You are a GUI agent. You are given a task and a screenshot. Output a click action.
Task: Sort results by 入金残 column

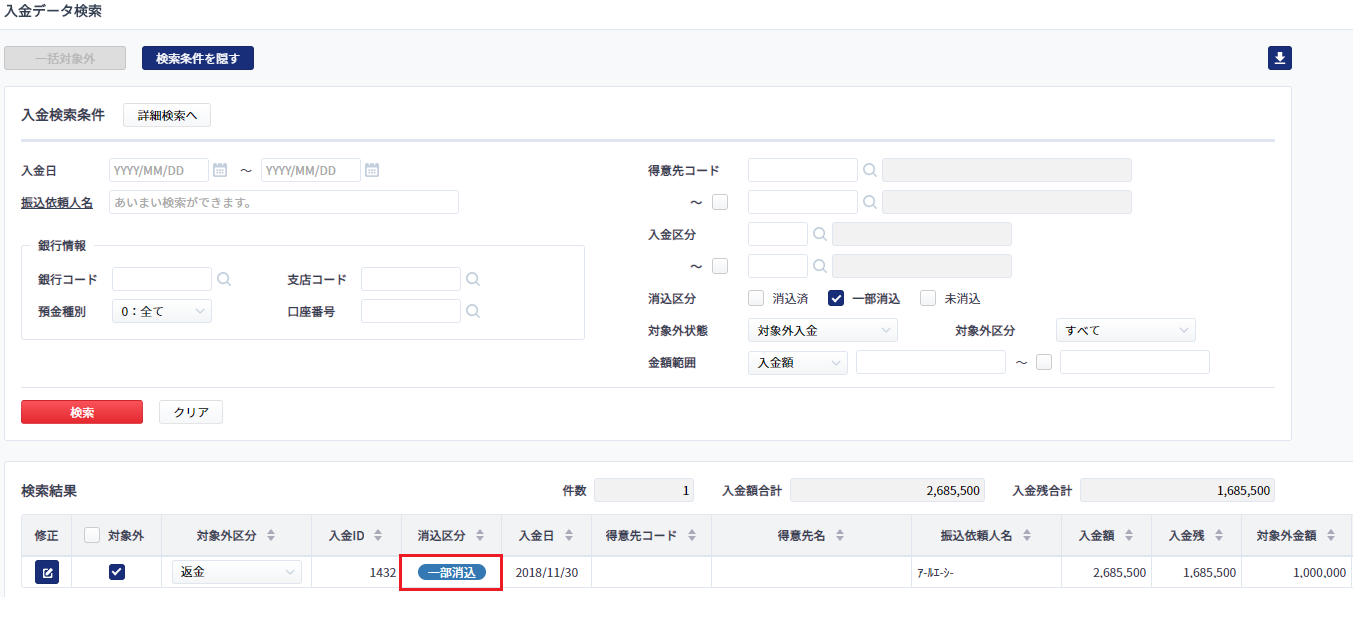tap(1219, 535)
